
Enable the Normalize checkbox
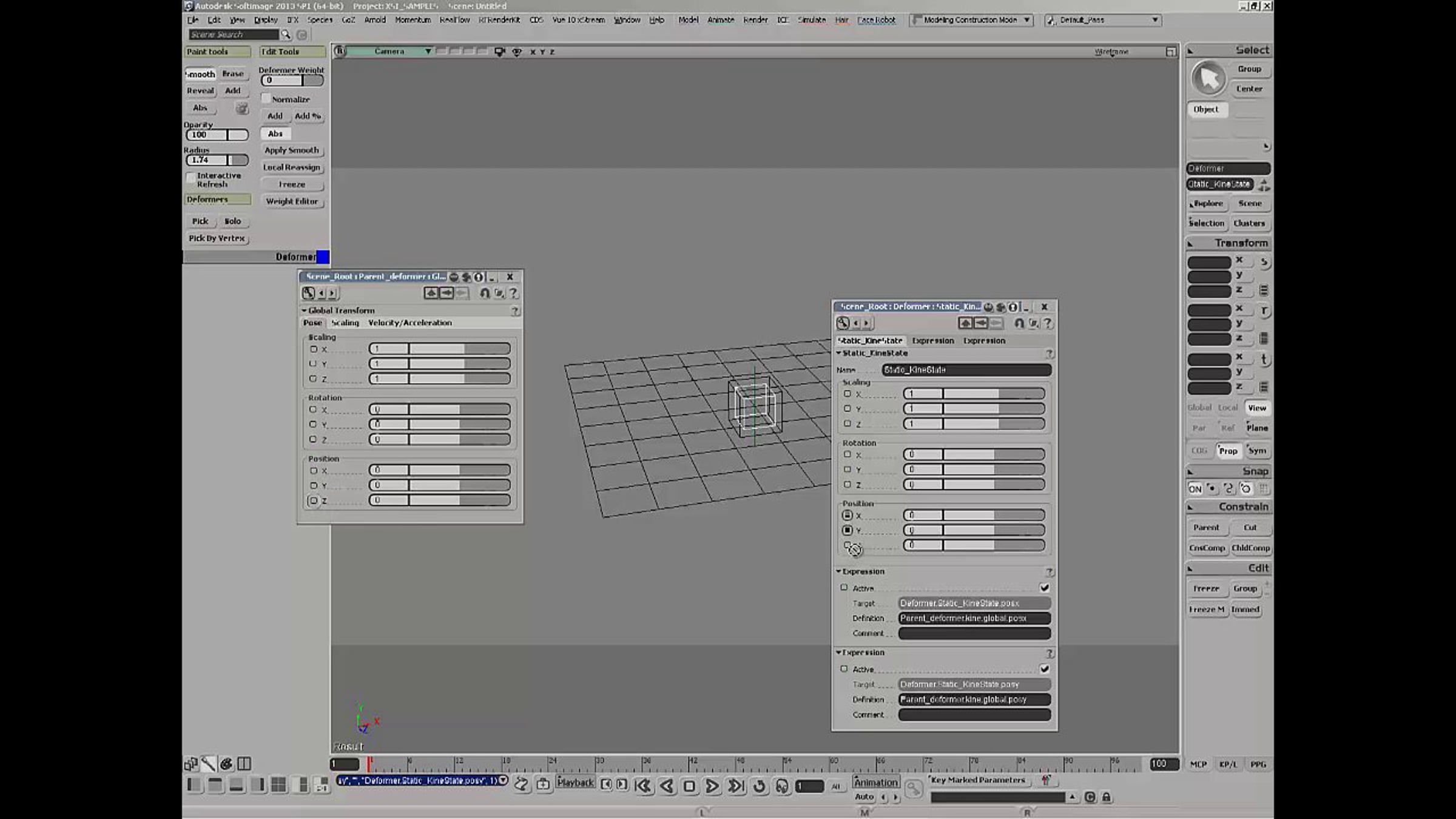click(x=266, y=98)
